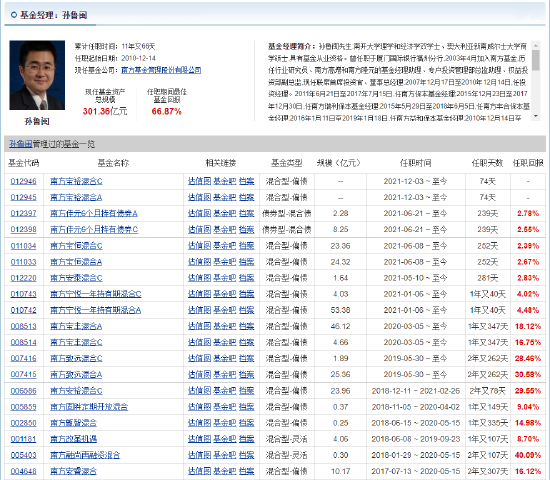The height and width of the screenshot is (480, 550).
Task: Open fund code 005859
Action: coord(24,407)
